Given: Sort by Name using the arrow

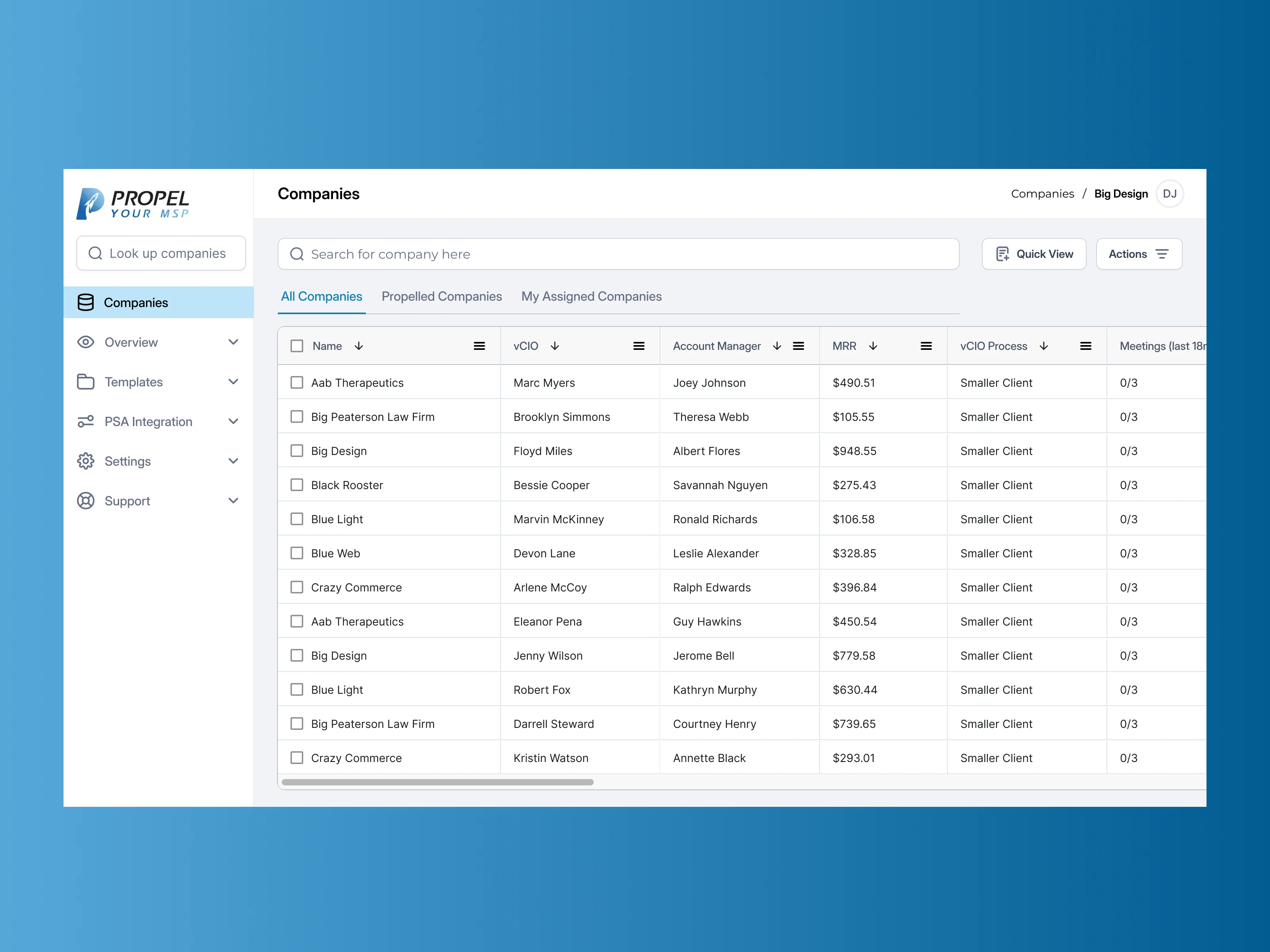Looking at the screenshot, I should [359, 346].
